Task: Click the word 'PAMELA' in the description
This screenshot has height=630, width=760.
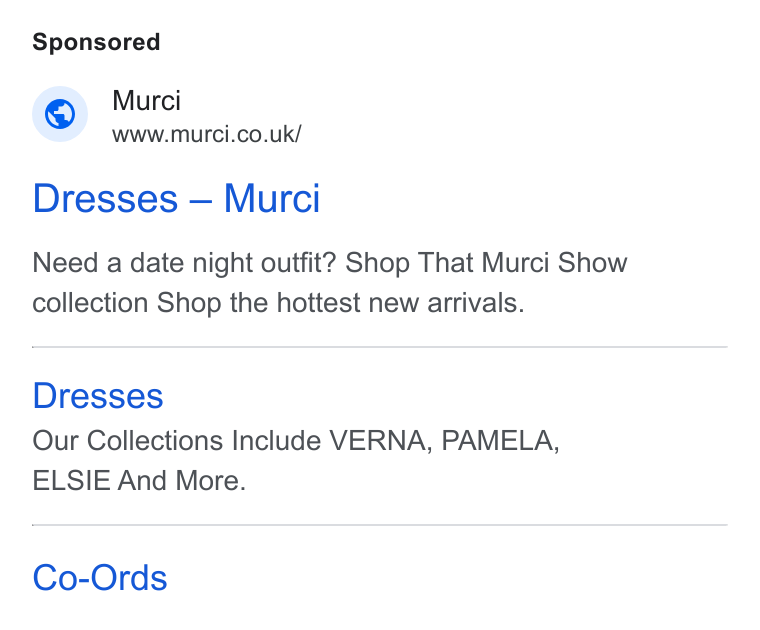Action: [500, 441]
